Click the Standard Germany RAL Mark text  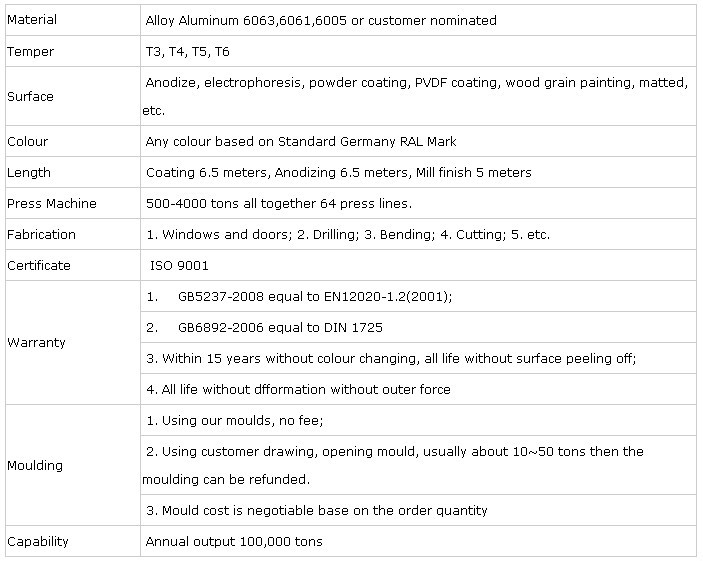(x=367, y=141)
